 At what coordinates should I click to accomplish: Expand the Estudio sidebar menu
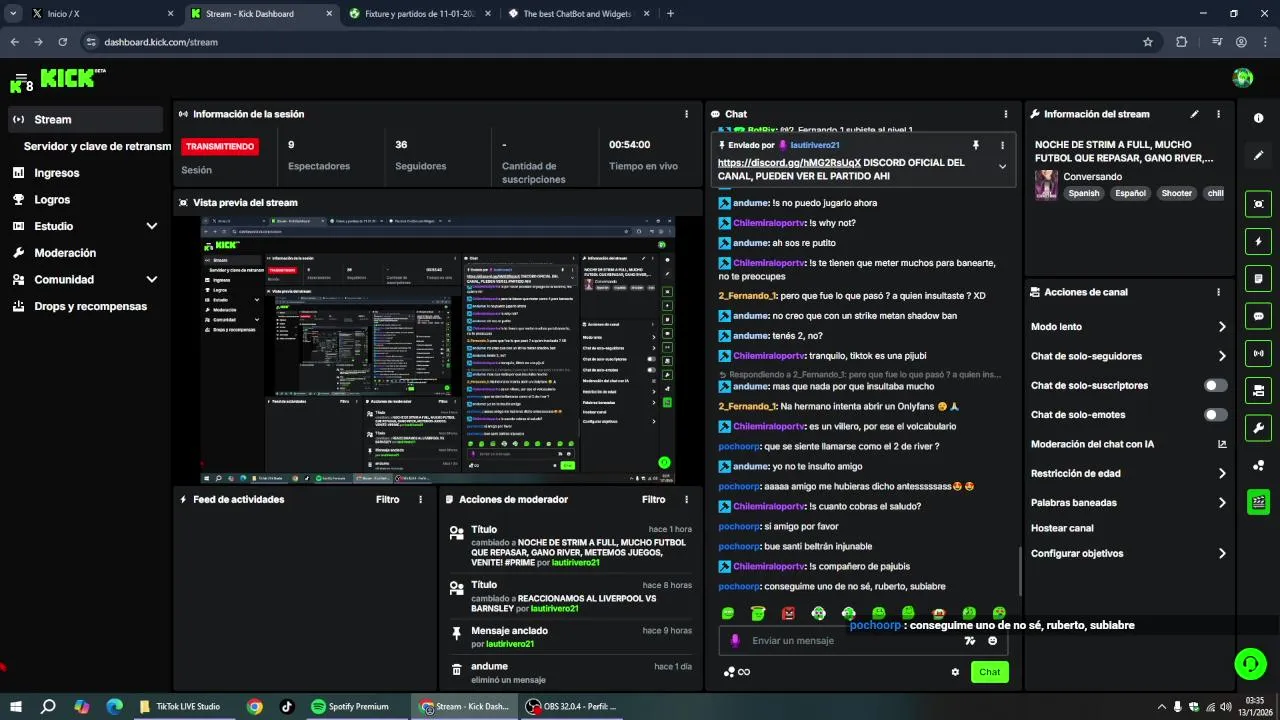click(152, 226)
